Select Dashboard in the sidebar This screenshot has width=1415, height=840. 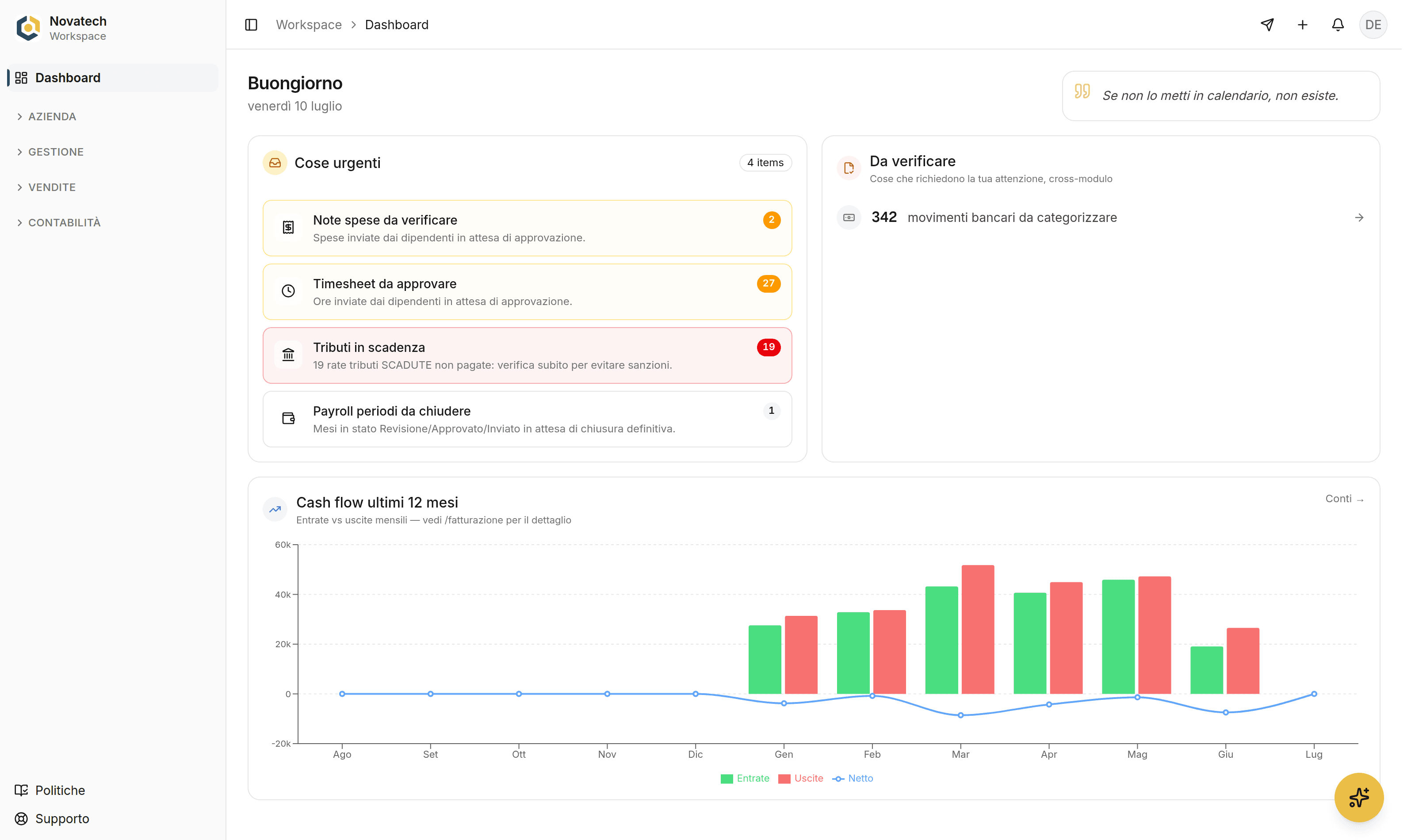(113, 77)
